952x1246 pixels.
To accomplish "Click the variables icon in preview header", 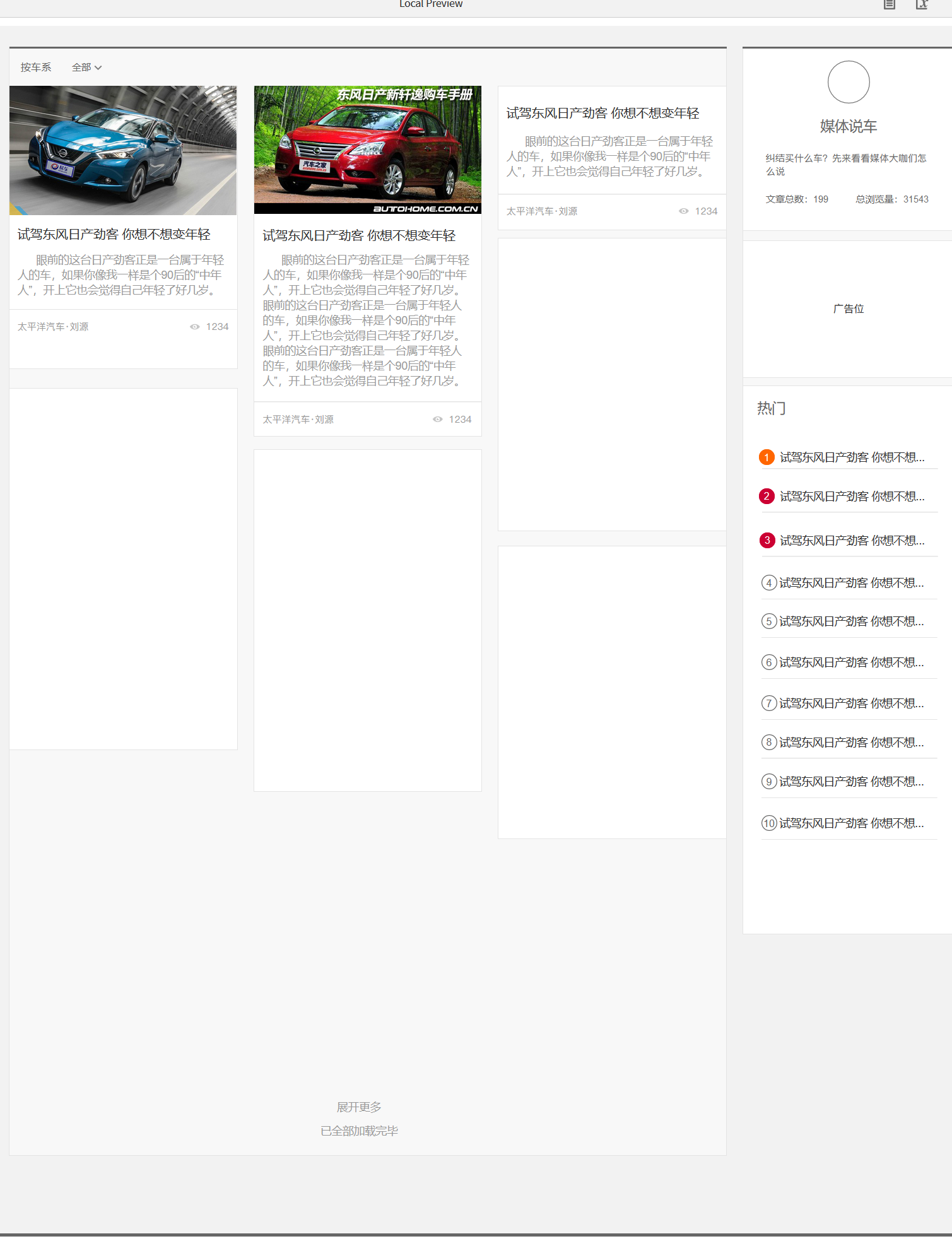I will (922, 4).
